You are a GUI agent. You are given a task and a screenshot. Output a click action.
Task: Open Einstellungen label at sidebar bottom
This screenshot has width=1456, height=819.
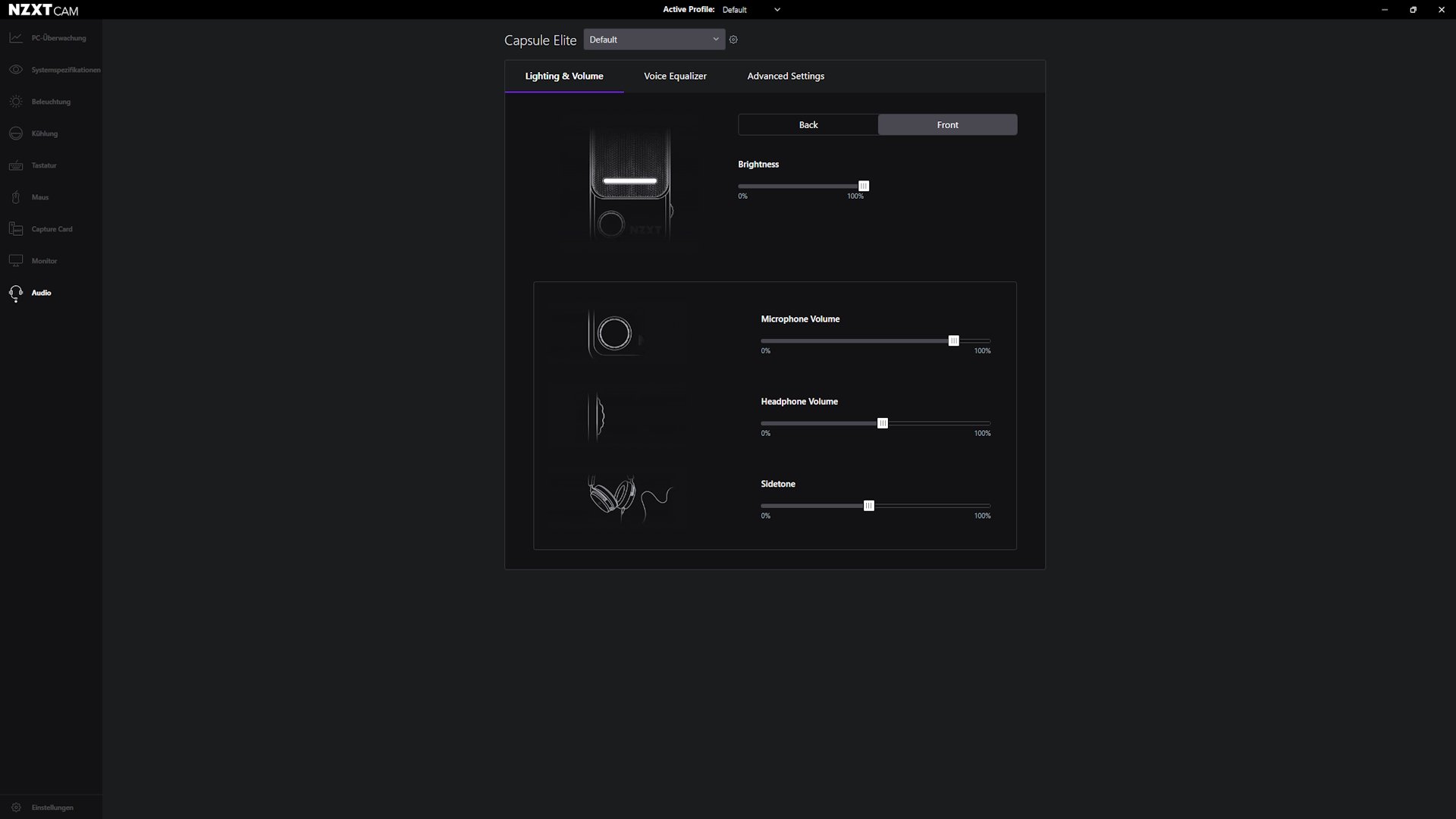[x=52, y=808]
